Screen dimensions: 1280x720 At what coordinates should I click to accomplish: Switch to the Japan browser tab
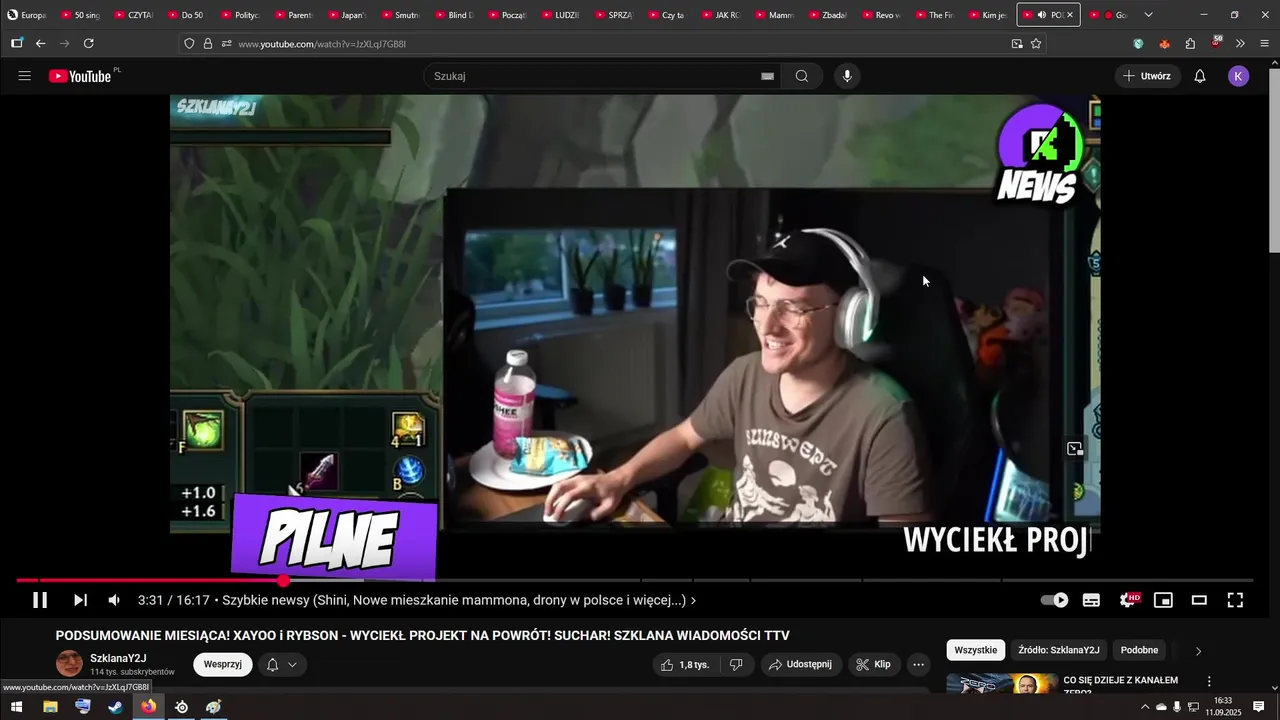pos(347,15)
